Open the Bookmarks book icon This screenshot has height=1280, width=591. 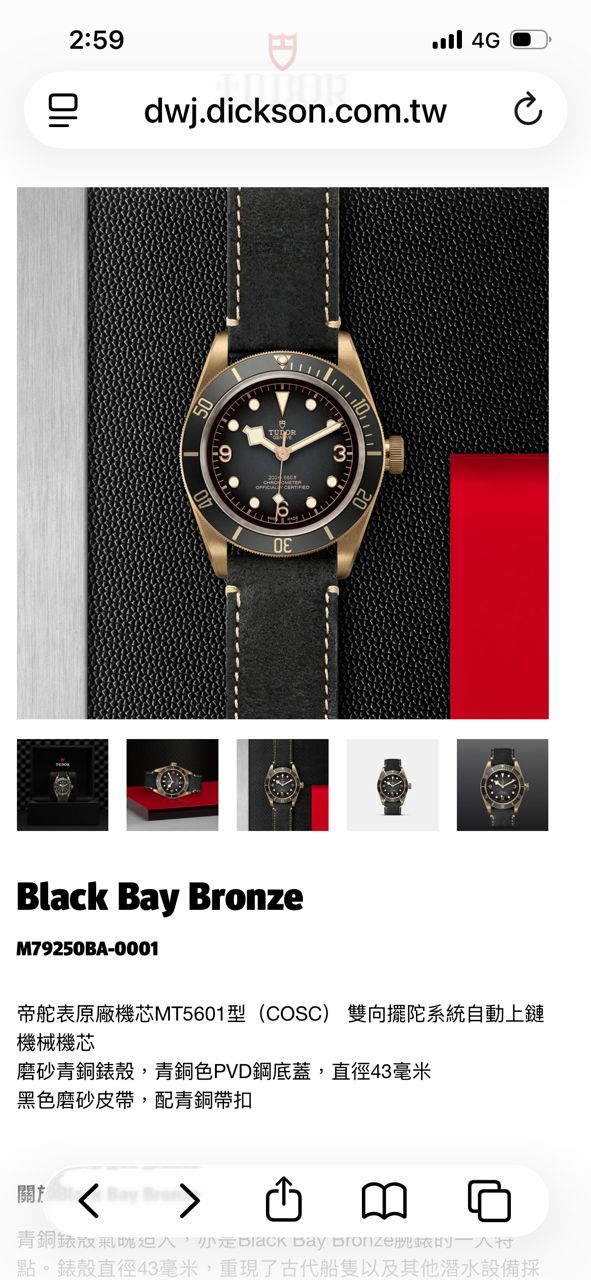[x=384, y=1201]
